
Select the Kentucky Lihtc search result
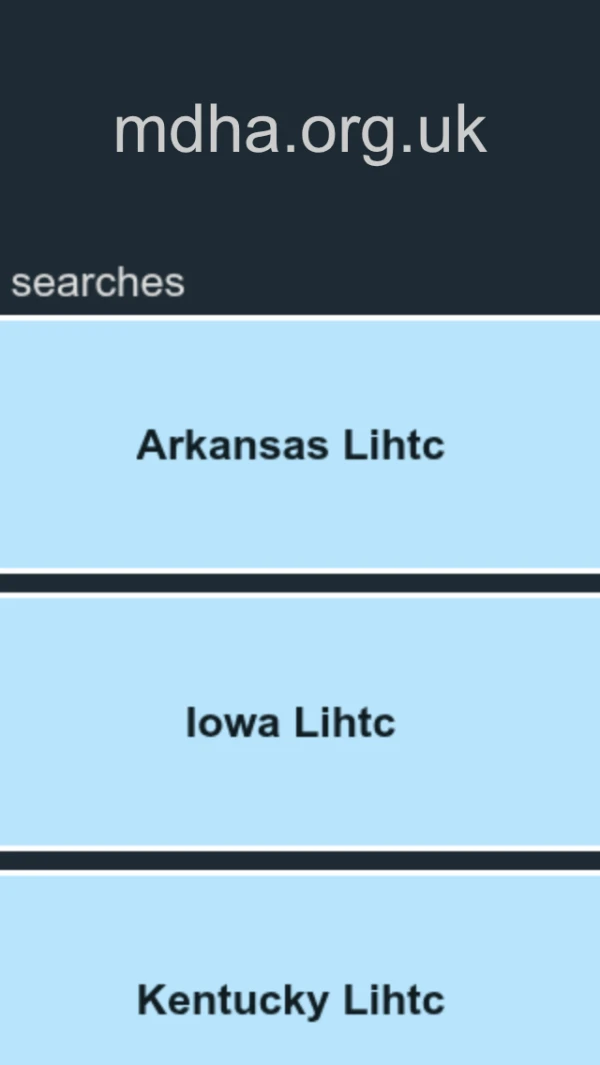290,1000
